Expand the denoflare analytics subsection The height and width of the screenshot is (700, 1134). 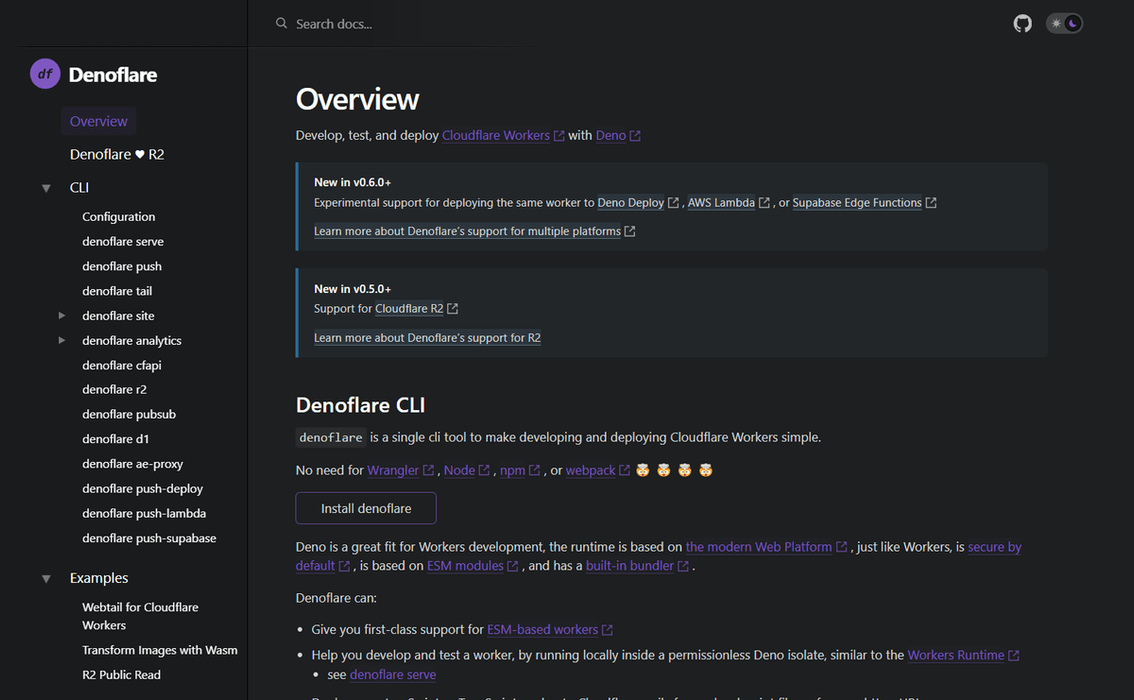[62, 340]
